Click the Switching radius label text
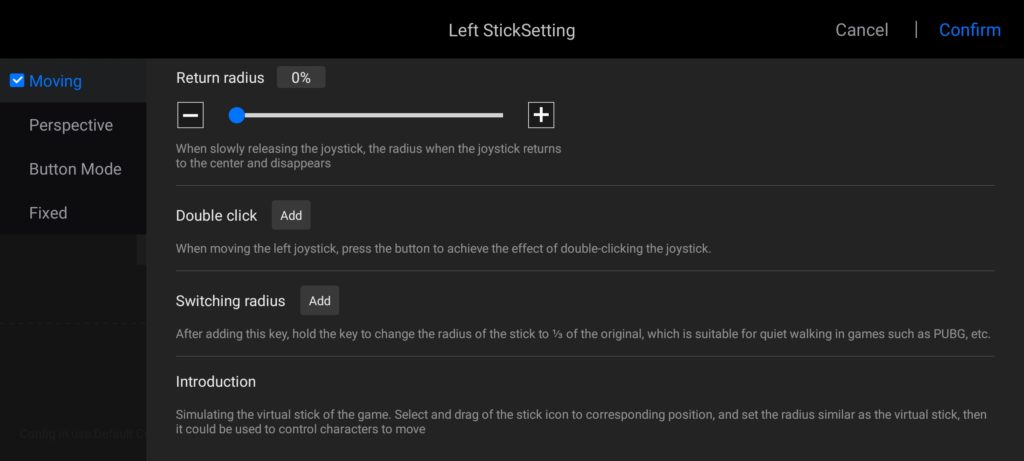 (230, 301)
